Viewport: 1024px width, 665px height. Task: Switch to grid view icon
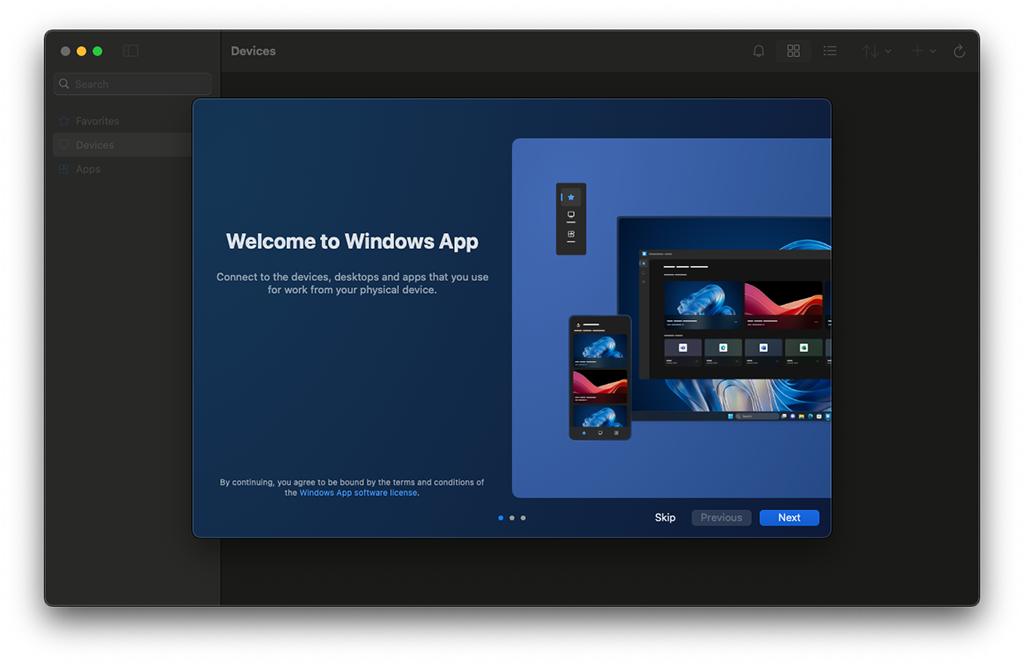pos(793,51)
